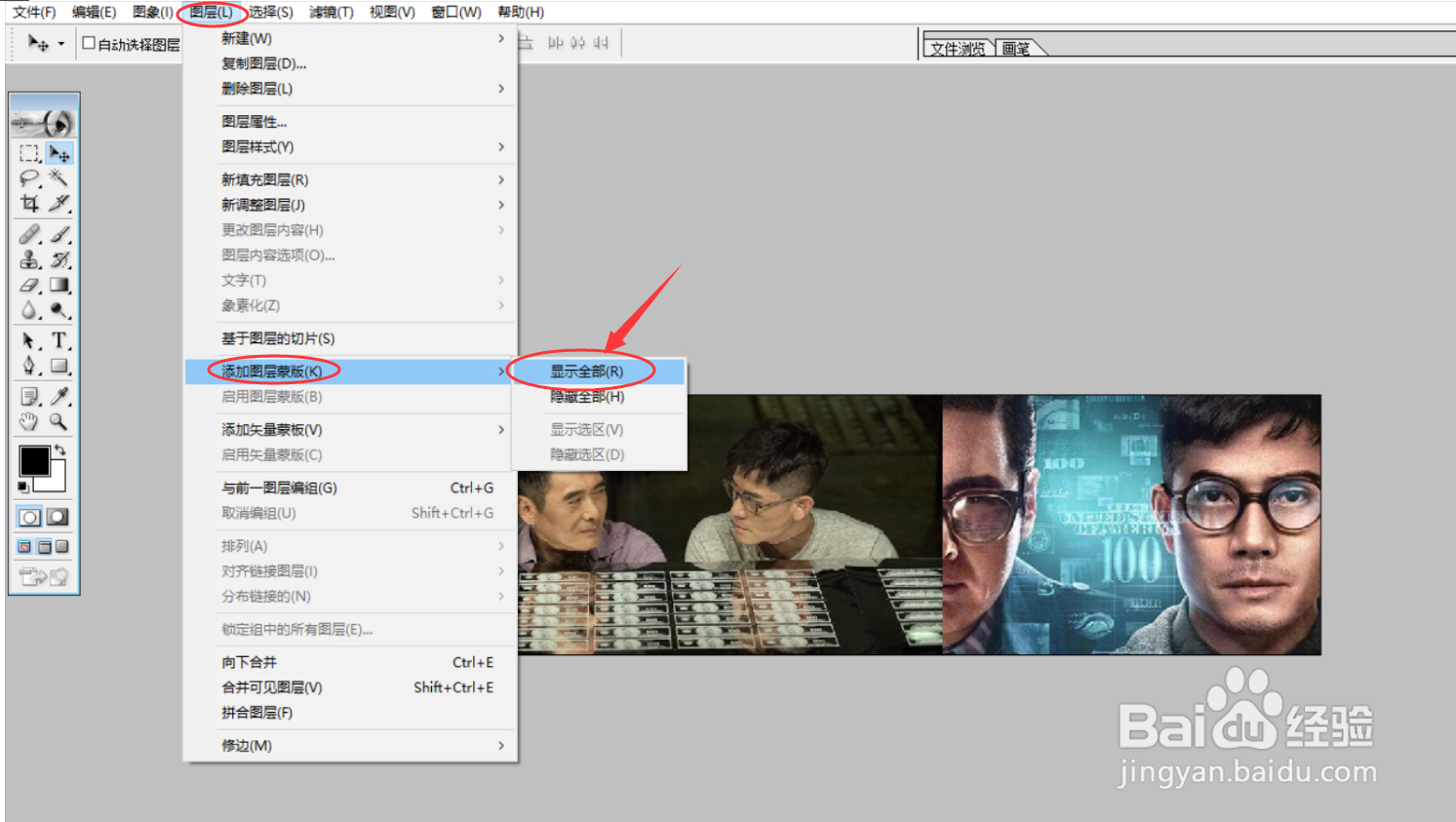
Task: Open the 文件(F) menu
Action: pos(34,12)
